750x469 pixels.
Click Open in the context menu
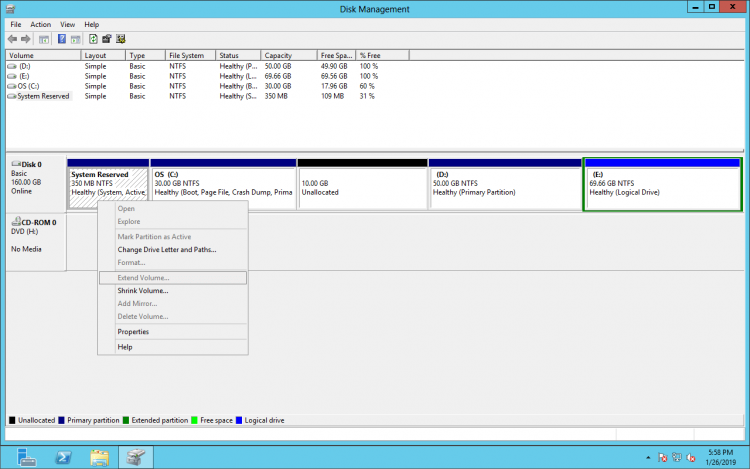(126, 209)
